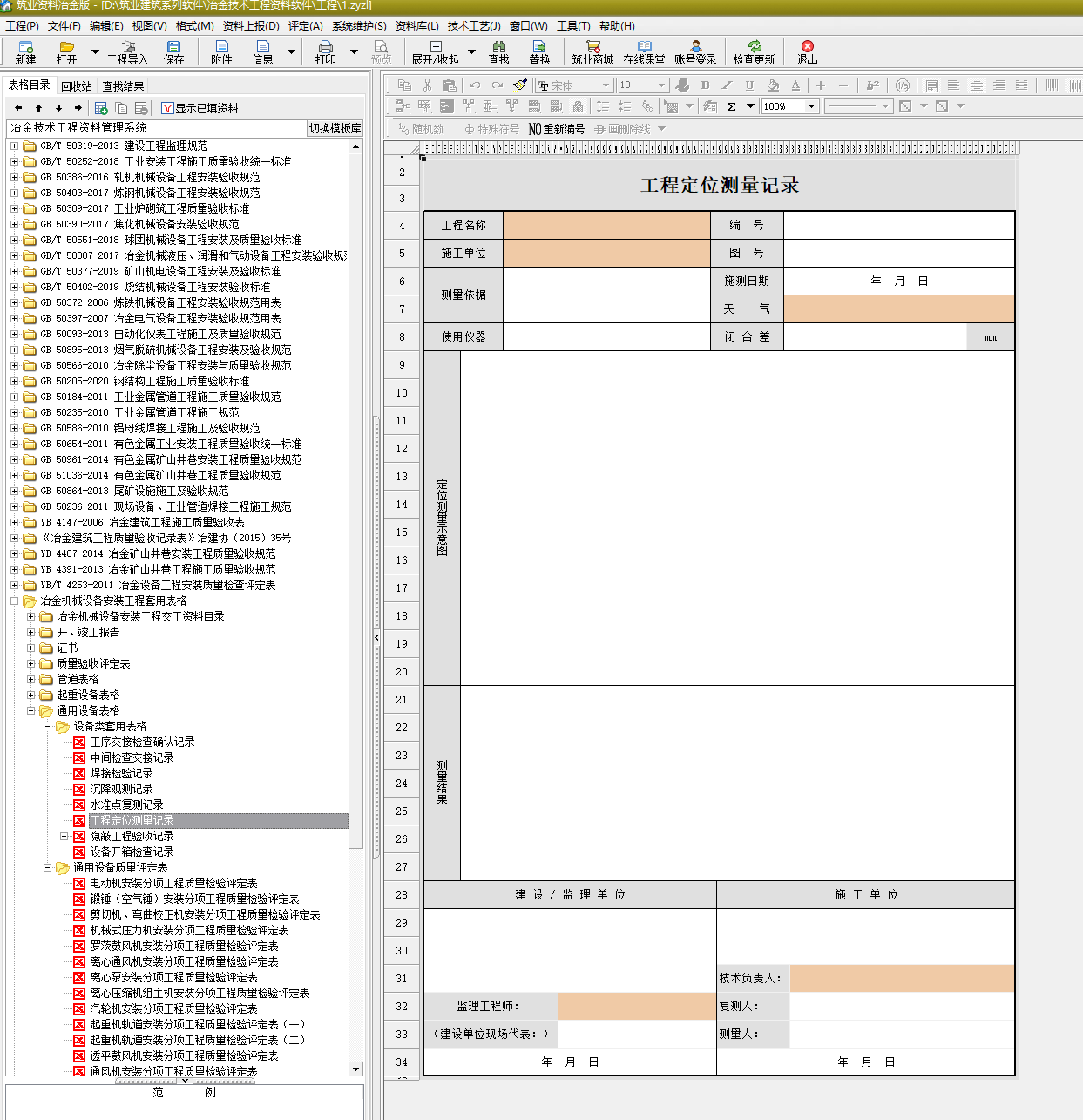Click the 特殊符号 special symbol button
The image size is (1083, 1120).
491,129
